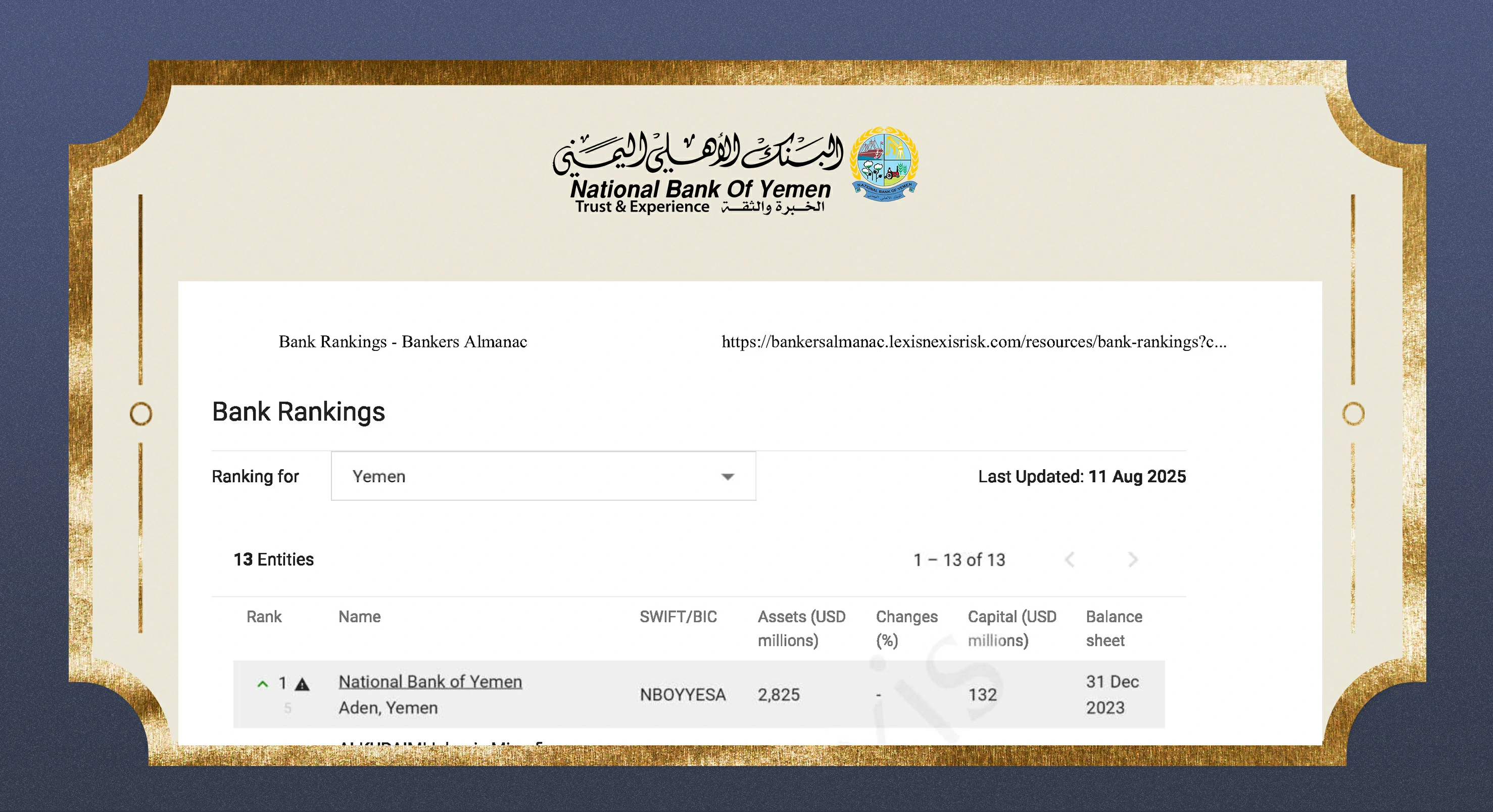The image size is (1493, 812).
Task: Open the National Bank of Yemen link
Action: pos(430,681)
